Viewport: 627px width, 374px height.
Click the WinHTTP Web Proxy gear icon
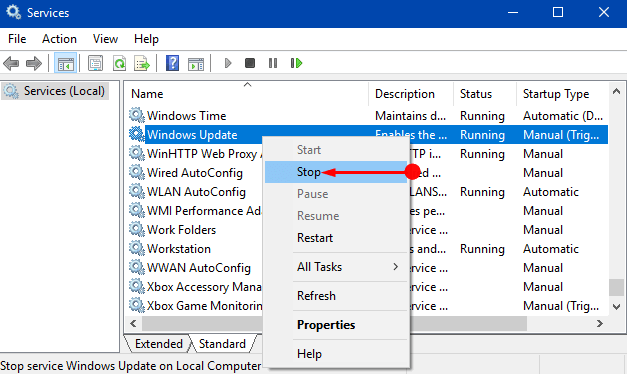click(137, 153)
